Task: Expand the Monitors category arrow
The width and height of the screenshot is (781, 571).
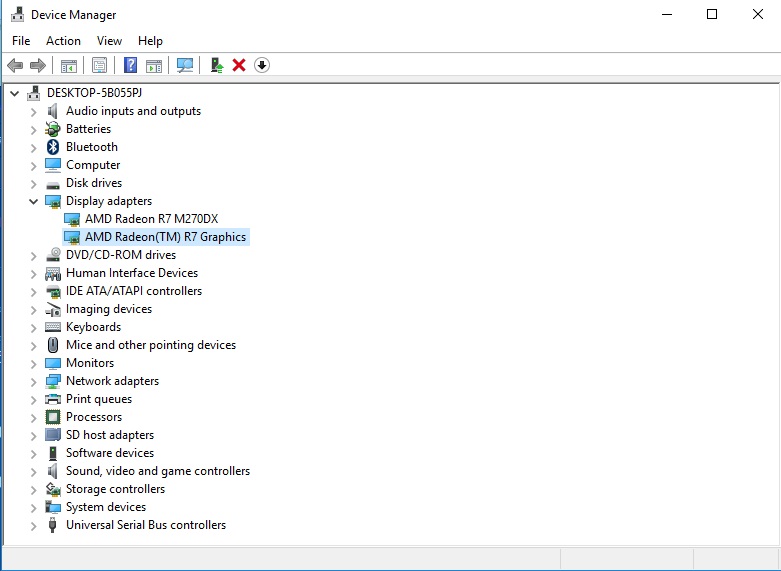Action: 33,364
